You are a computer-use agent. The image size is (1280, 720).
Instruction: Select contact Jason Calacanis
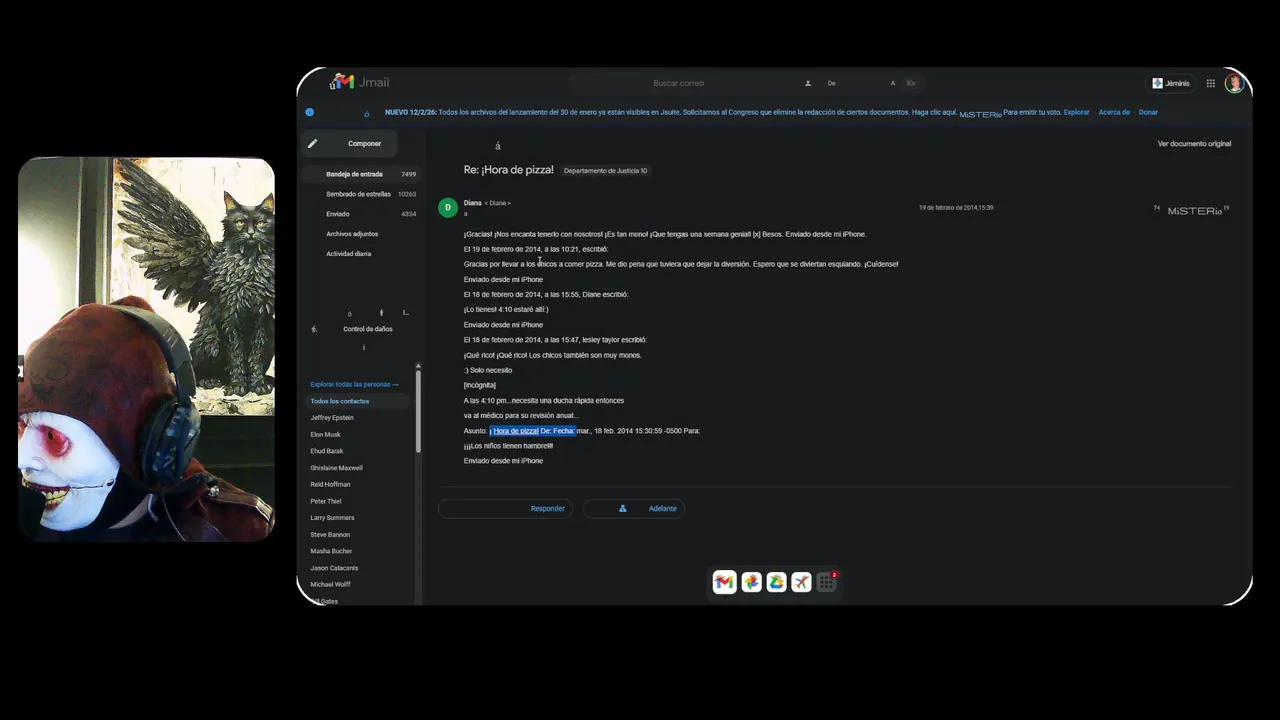tap(335, 568)
